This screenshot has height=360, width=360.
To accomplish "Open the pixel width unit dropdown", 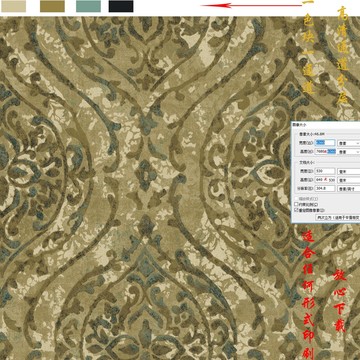I will tap(349, 143).
